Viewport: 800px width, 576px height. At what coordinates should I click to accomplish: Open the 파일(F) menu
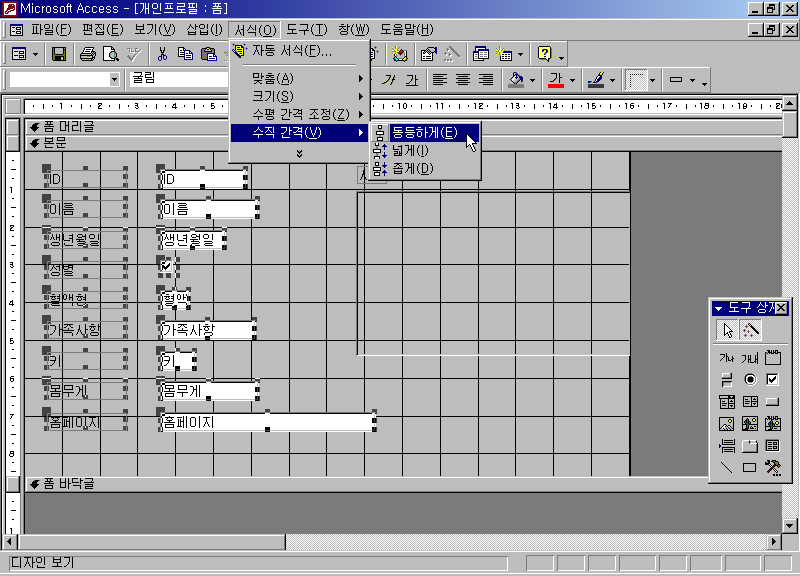tap(51, 30)
